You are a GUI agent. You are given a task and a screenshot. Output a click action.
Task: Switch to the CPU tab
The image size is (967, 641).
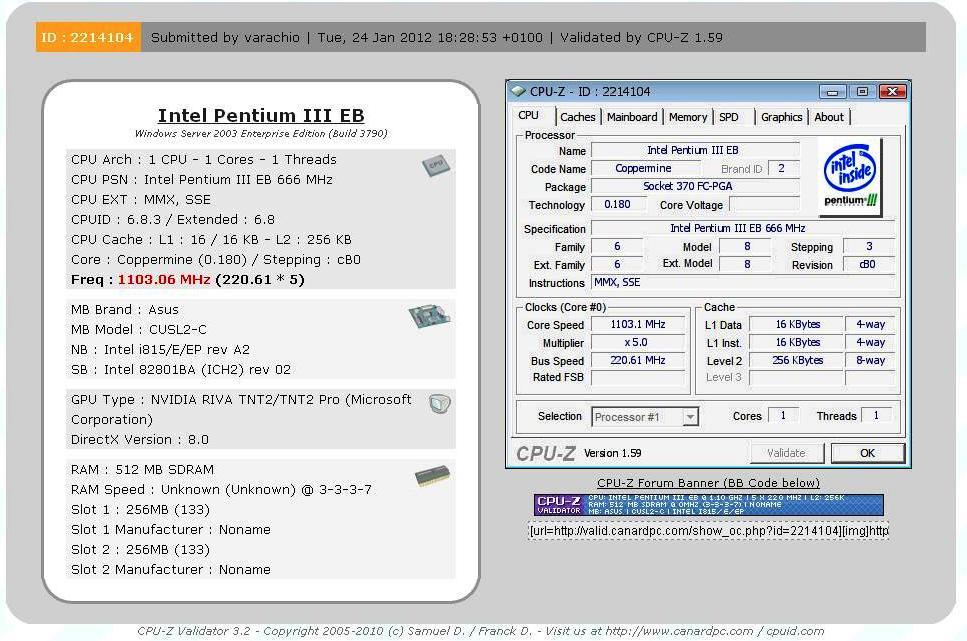pyautogui.click(x=529, y=116)
